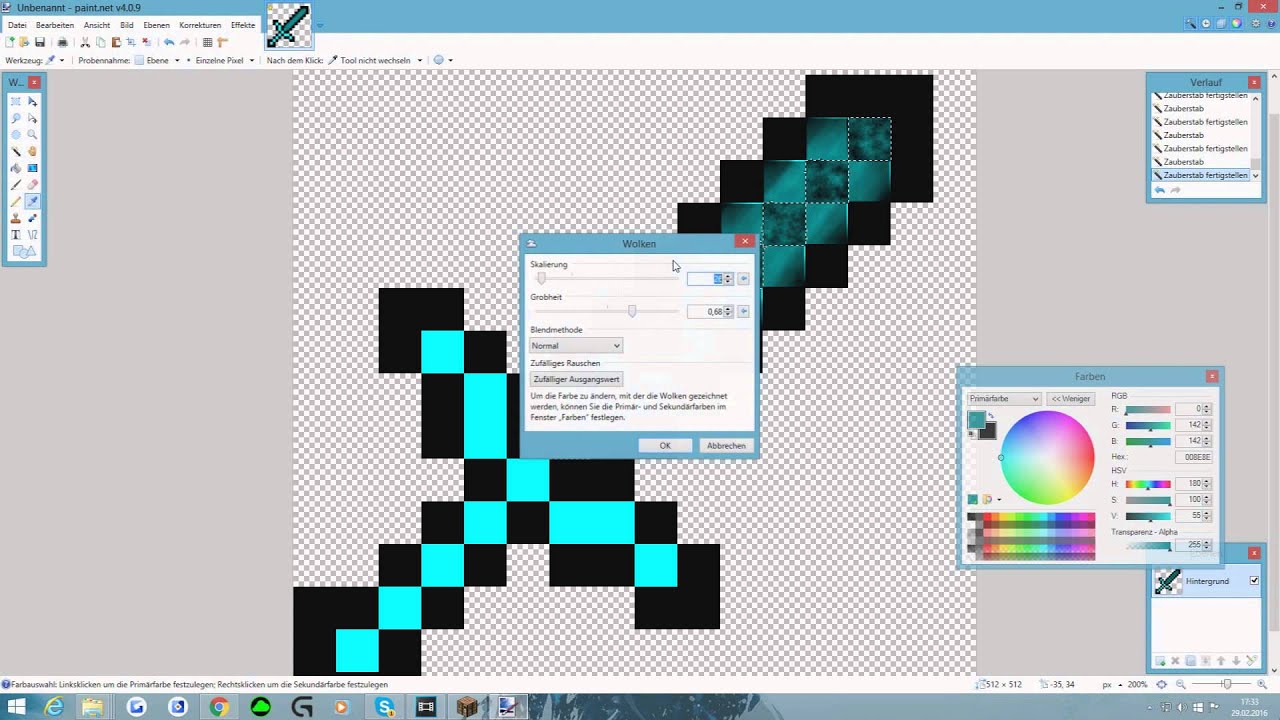1280x720 pixels.
Task: Select the Pencil tool
Action: (16, 201)
